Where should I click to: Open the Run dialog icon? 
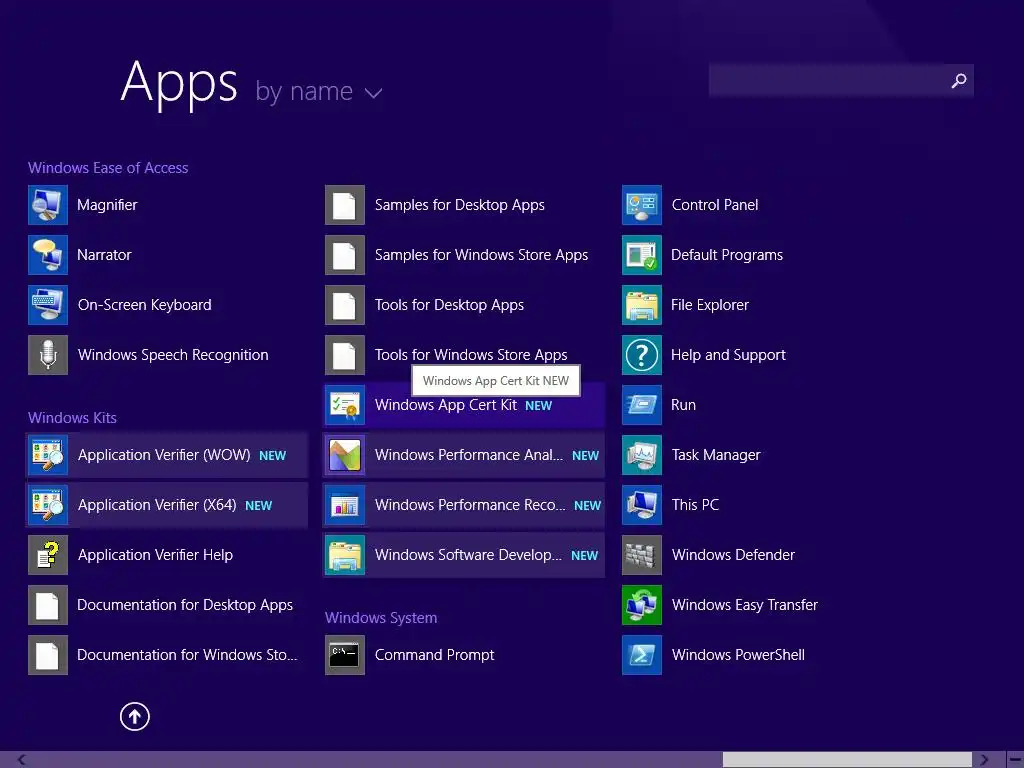pyautogui.click(x=642, y=405)
